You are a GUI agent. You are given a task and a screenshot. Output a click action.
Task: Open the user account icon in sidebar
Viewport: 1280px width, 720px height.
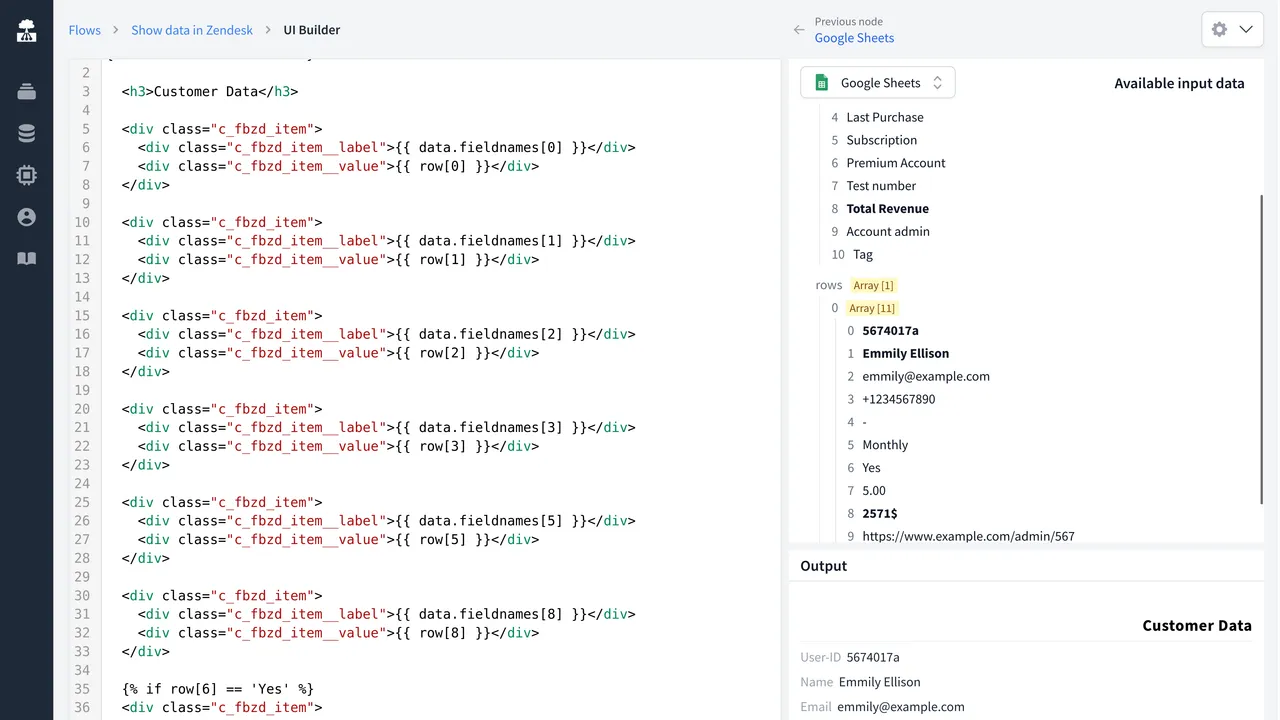pyautogui.click(x=27, y=217)
